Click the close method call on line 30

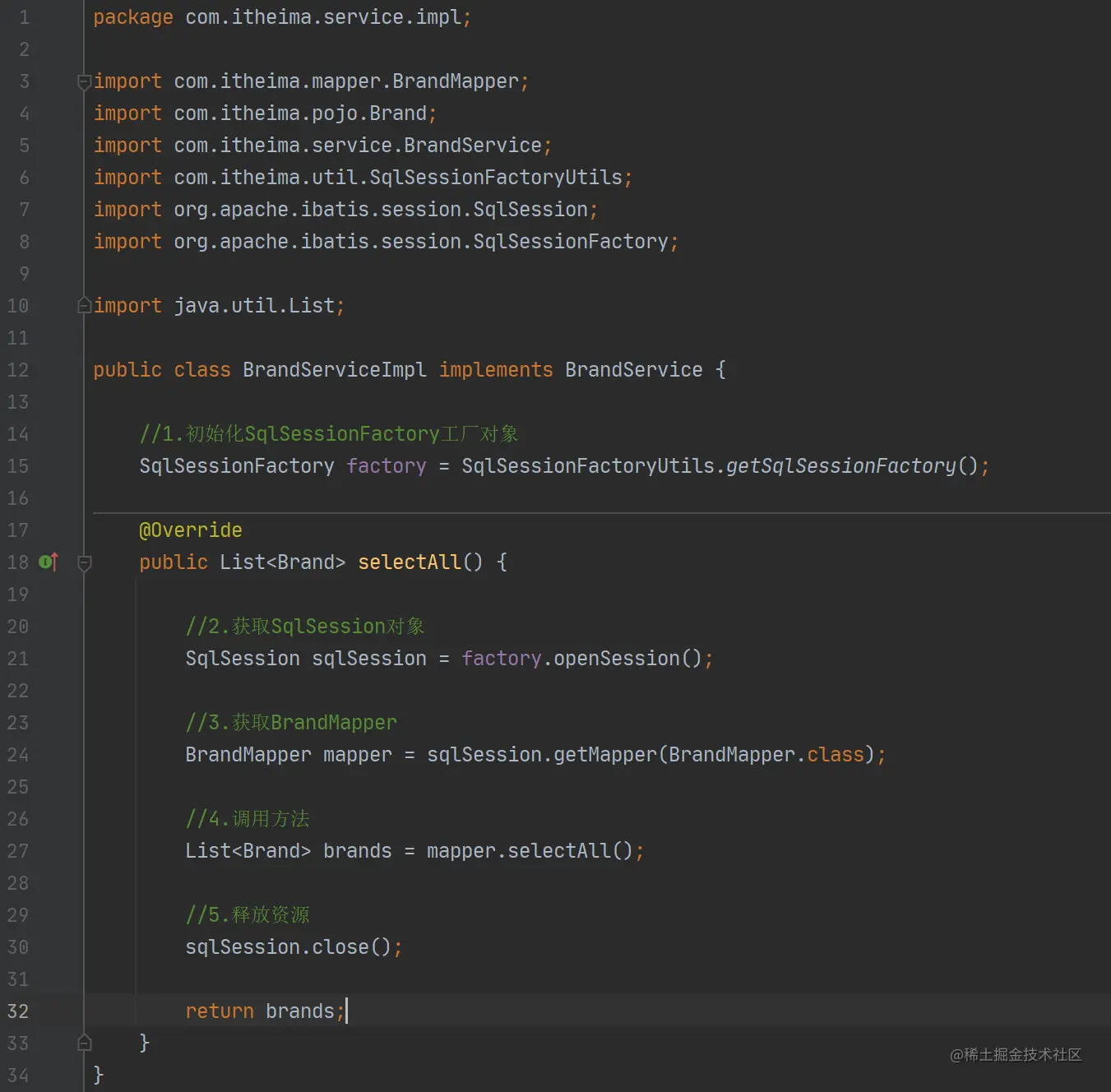[x=340, y=947]
